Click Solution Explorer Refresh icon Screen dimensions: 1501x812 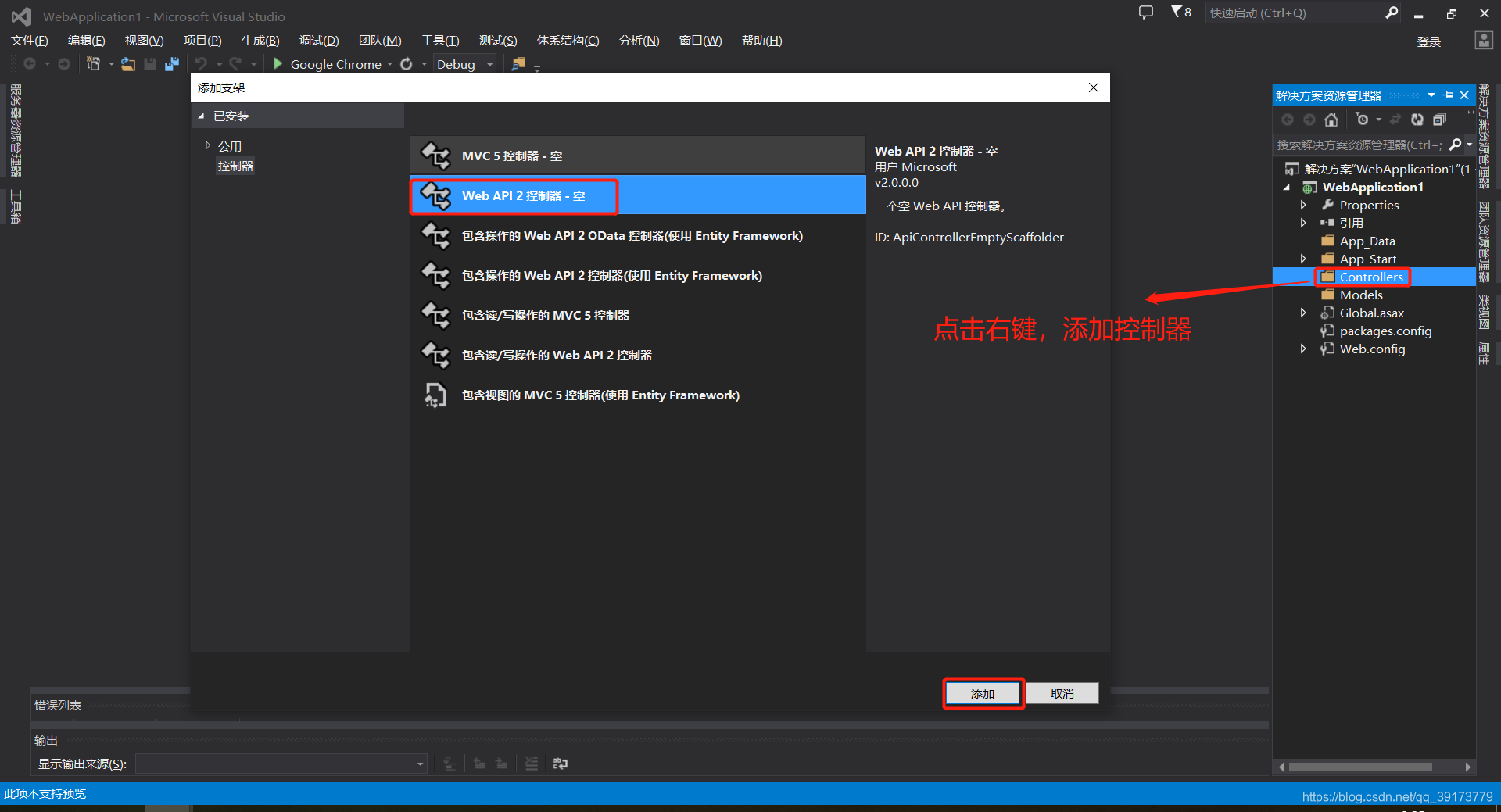click(1417, 120)
